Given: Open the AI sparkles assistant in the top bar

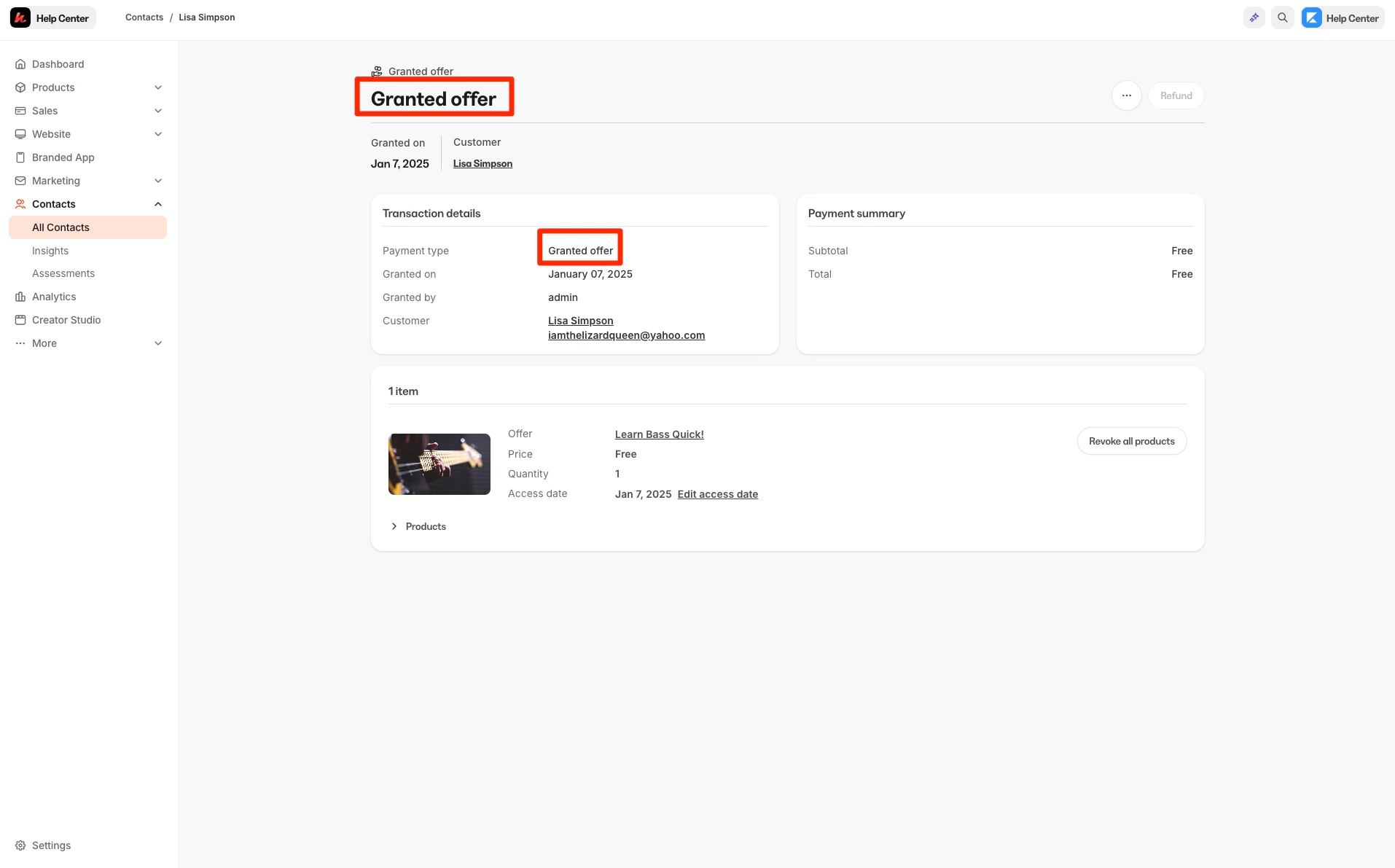Looking at the screenshot, I should [1254, 17].
